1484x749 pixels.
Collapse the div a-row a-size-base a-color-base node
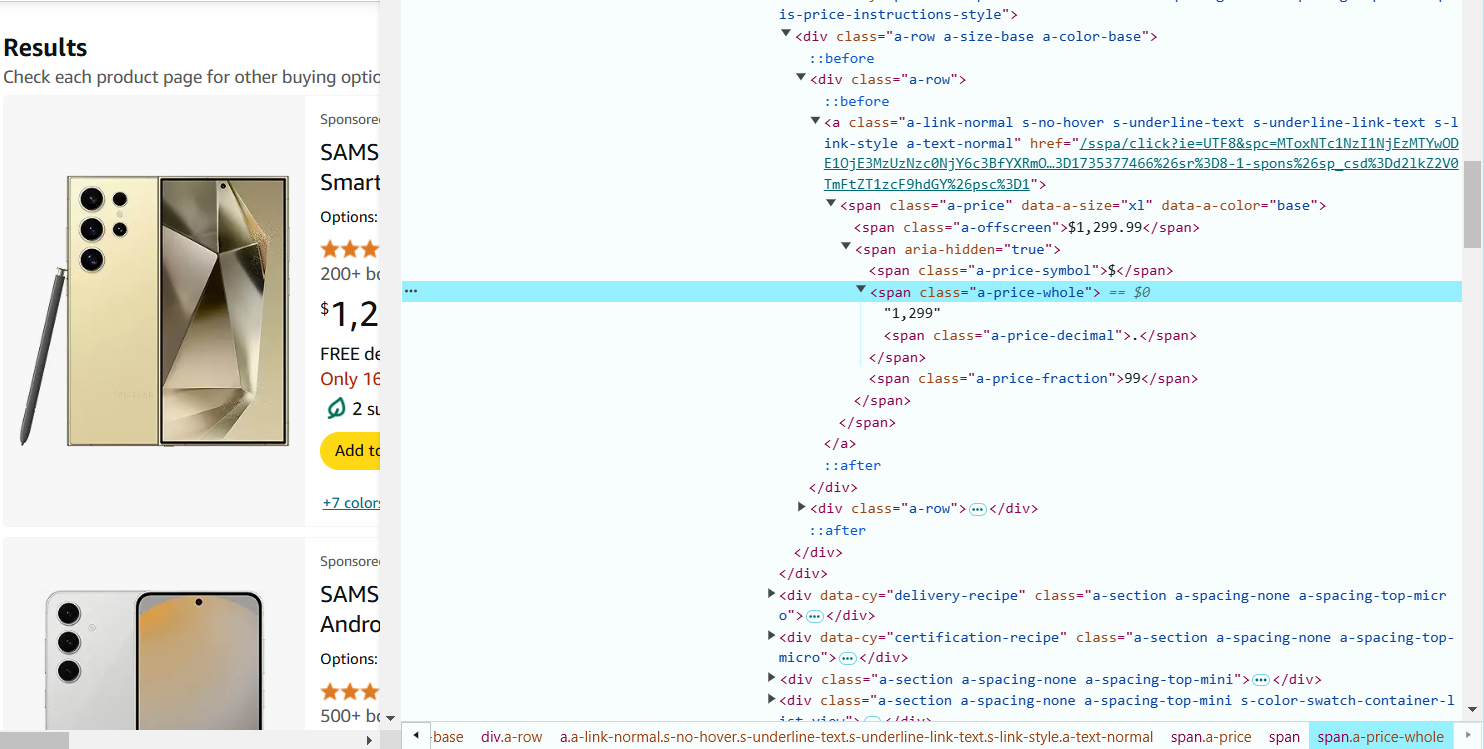coord(786,34)
